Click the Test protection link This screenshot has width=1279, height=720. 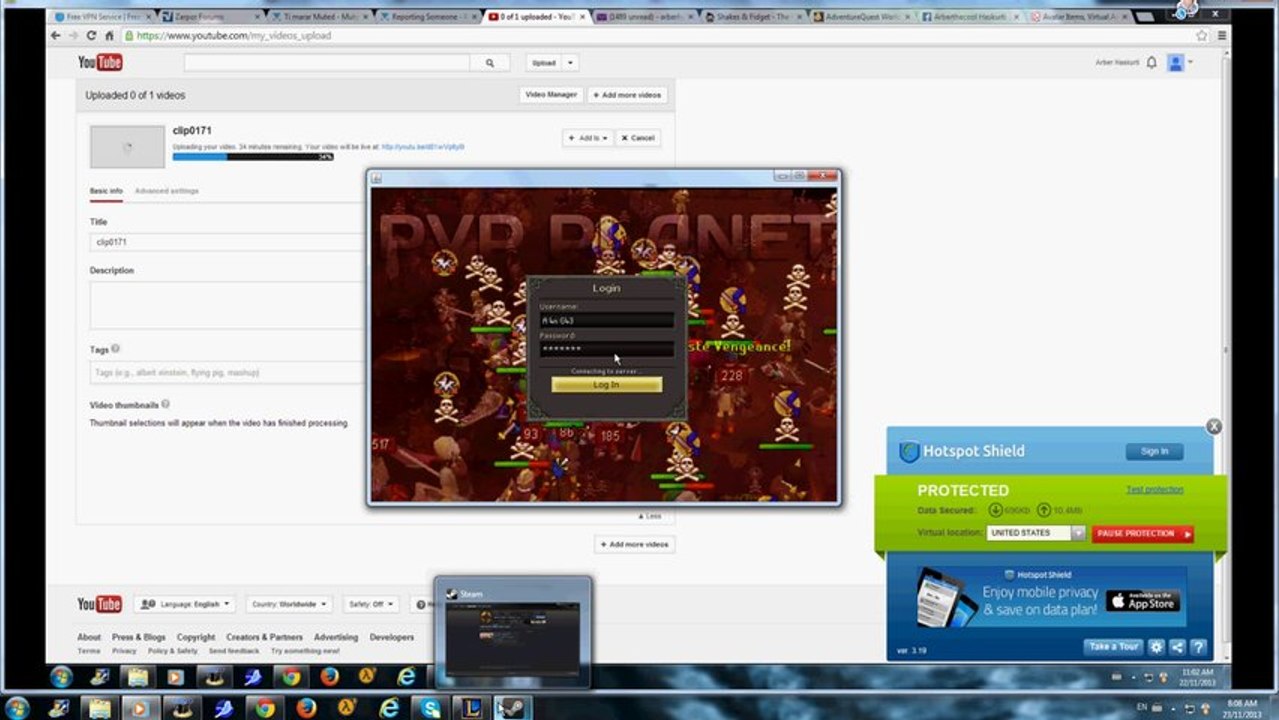point(1155,490)
